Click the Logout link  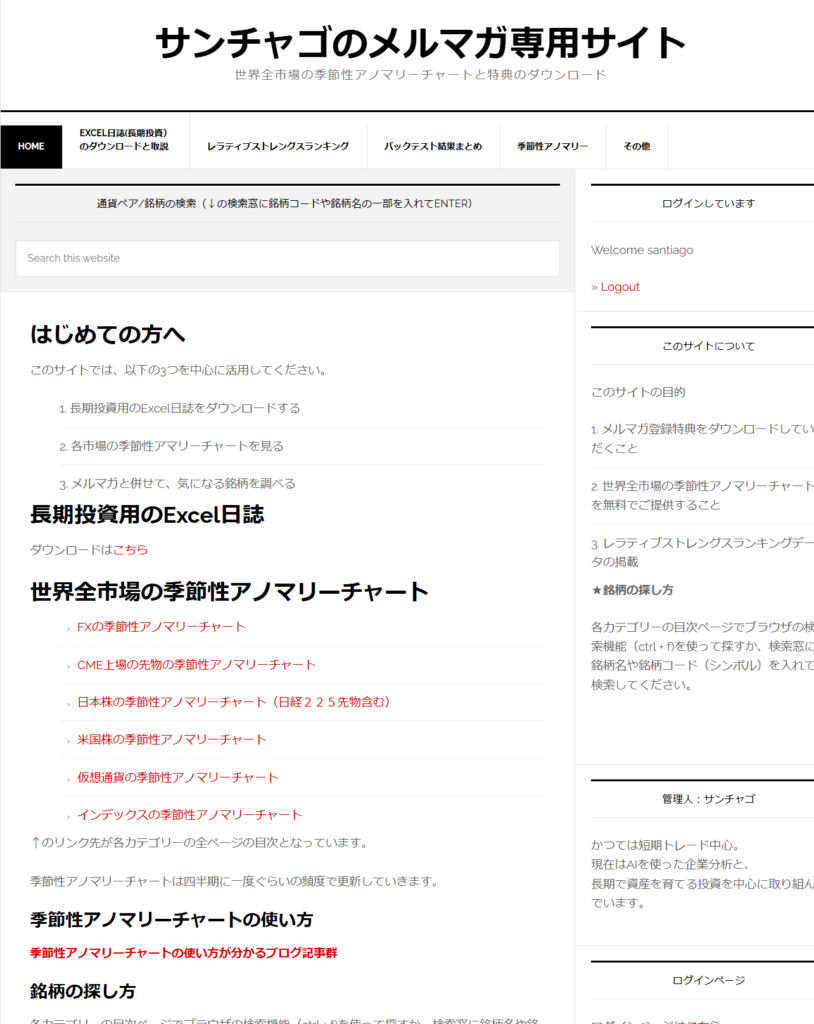click(x=620, y=286)
